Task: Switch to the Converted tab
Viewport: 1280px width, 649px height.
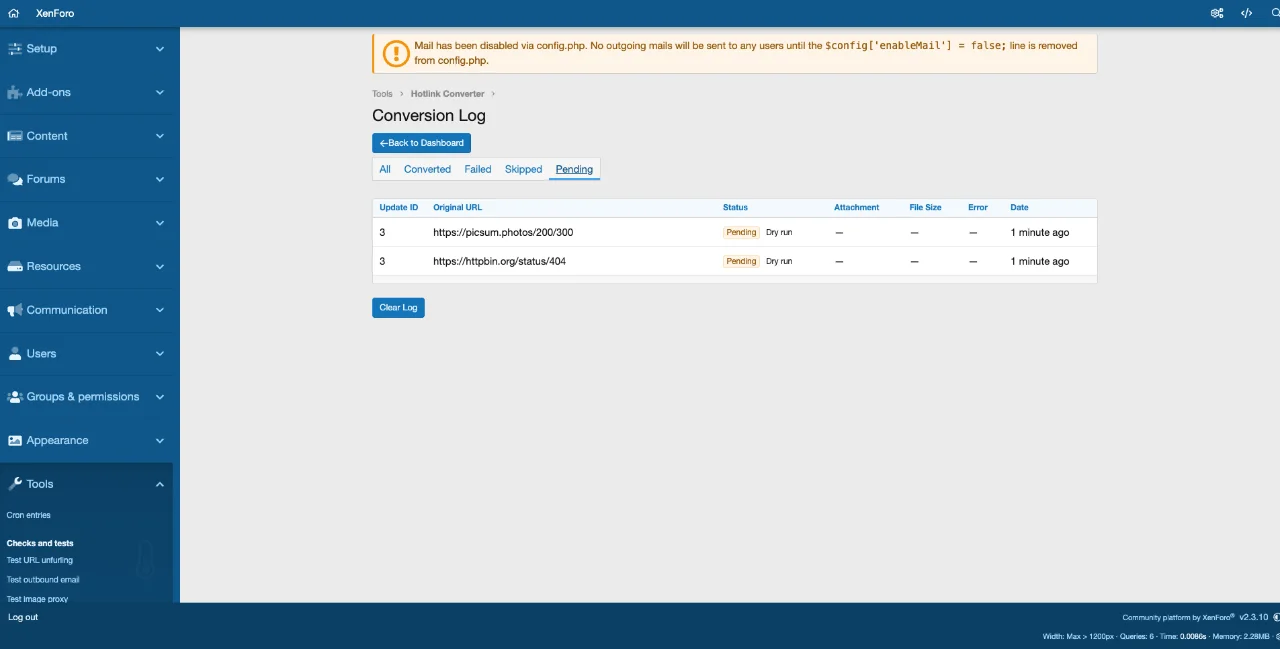Action: (427, 169)
